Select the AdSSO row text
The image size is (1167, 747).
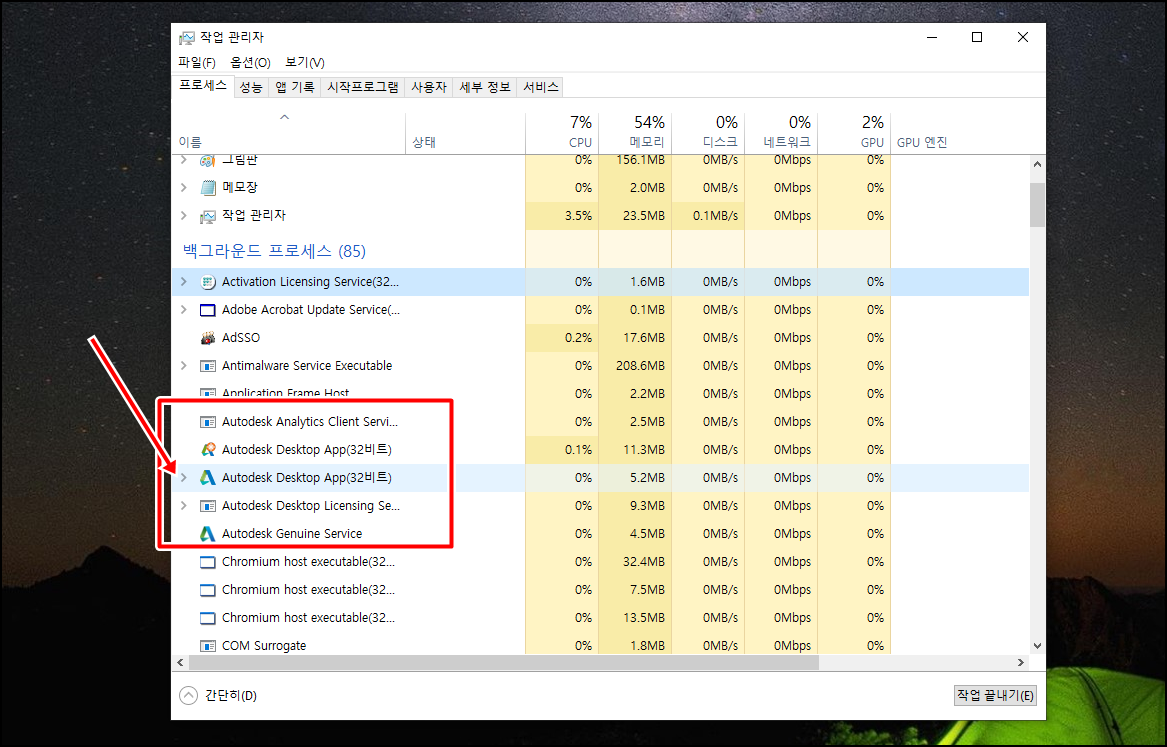[x=240, y=338]
